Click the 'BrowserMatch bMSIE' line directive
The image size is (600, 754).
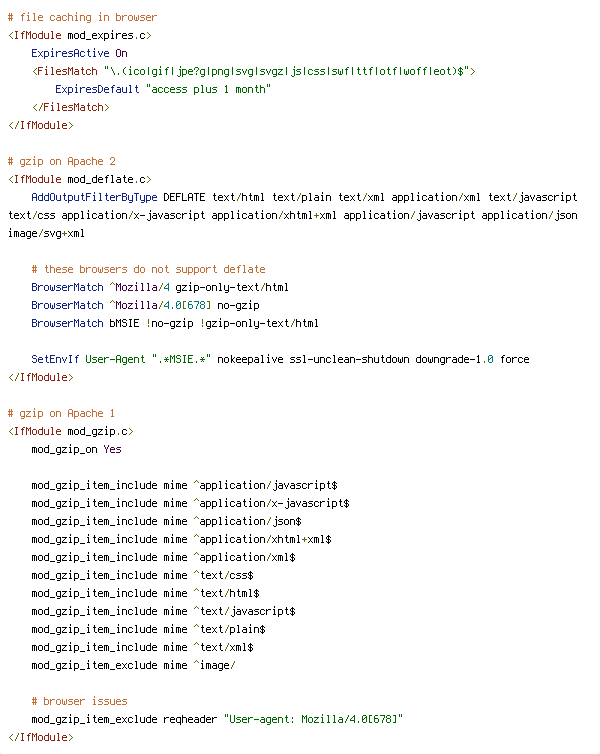[85, 323]
